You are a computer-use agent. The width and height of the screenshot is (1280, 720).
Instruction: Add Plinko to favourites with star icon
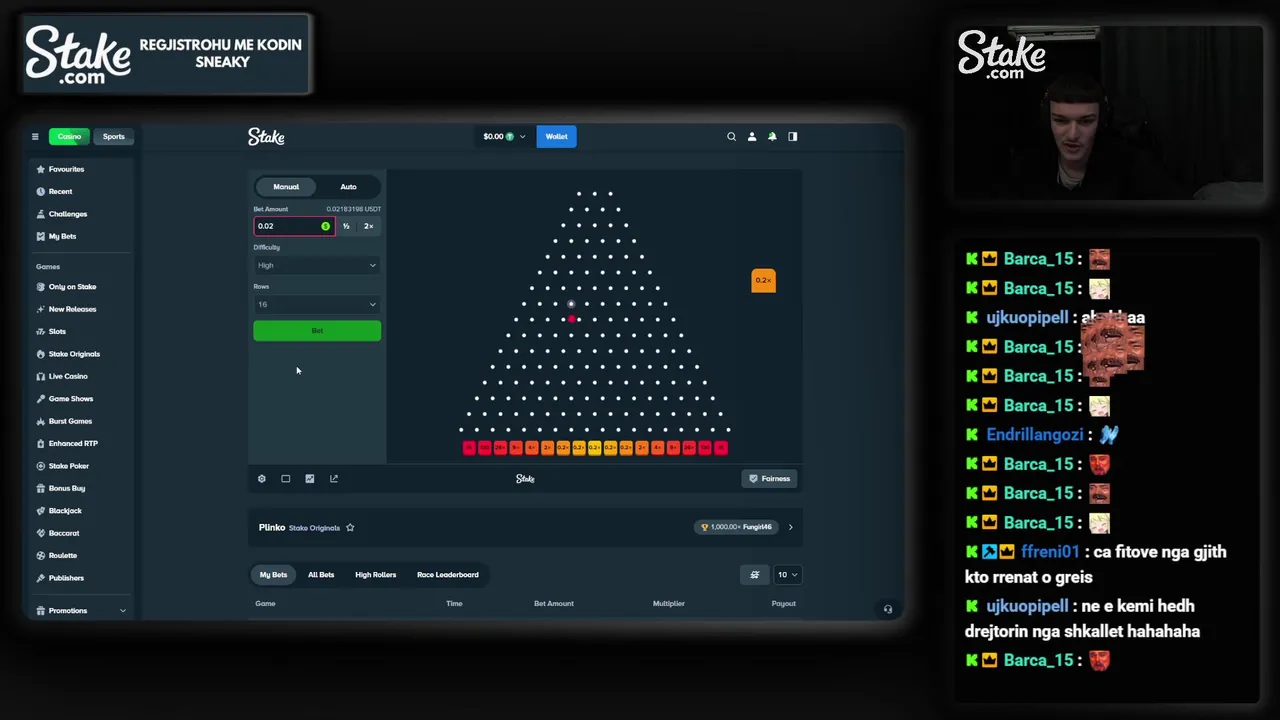click(350, 528)
